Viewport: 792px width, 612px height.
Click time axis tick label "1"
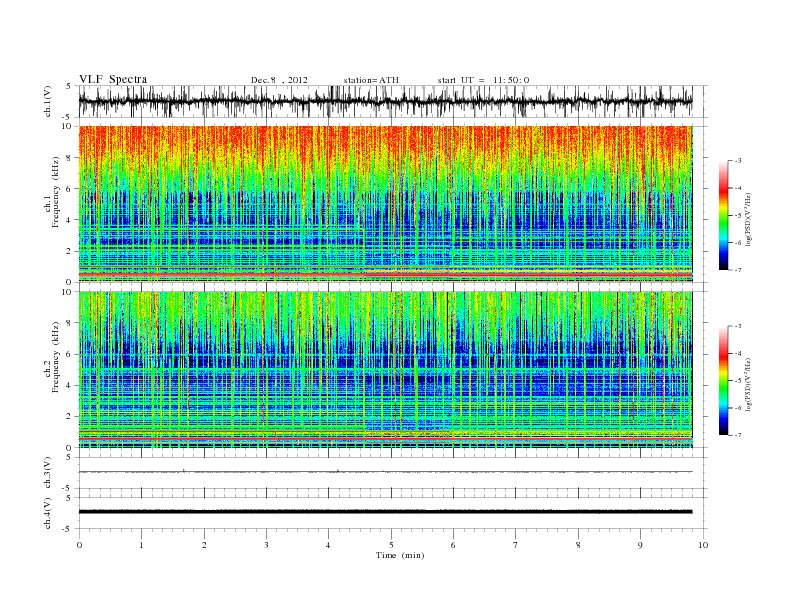click(x=141, y=545)
